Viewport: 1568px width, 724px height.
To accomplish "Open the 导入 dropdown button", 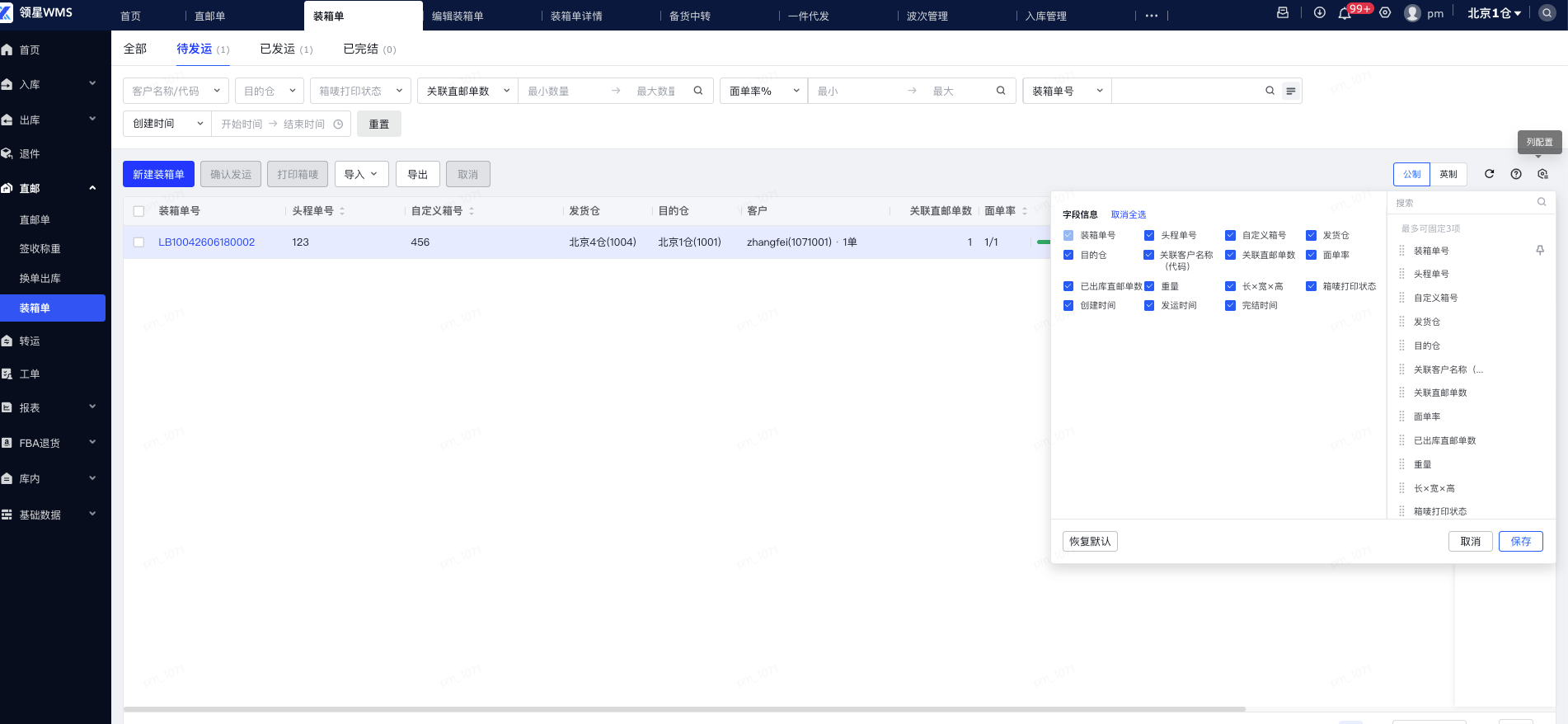I will click(361, 174).
